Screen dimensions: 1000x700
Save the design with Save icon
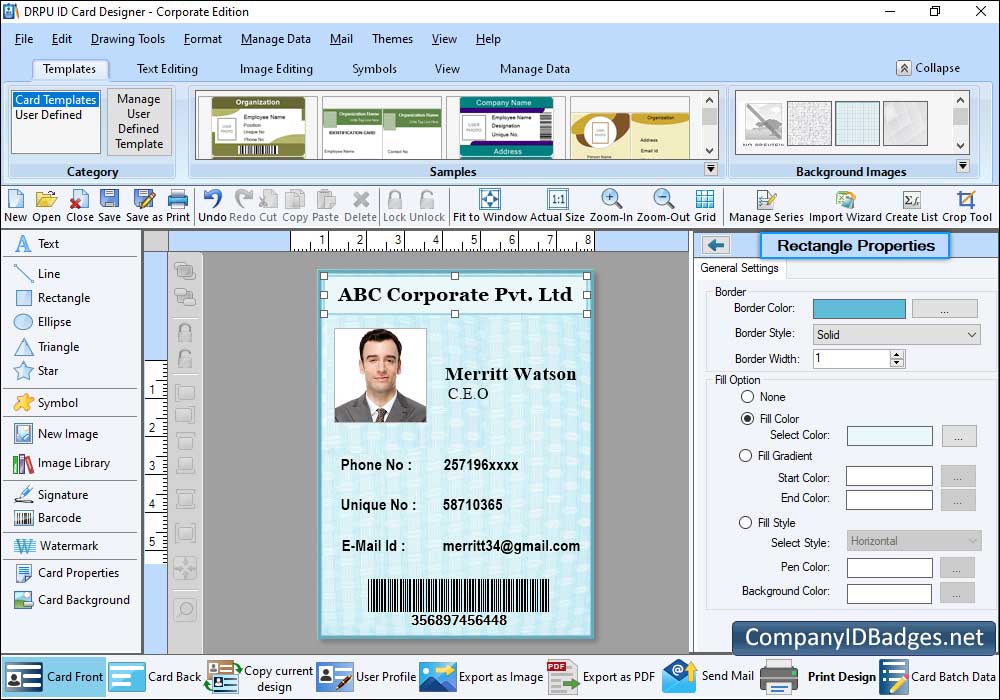coord(109,206)
